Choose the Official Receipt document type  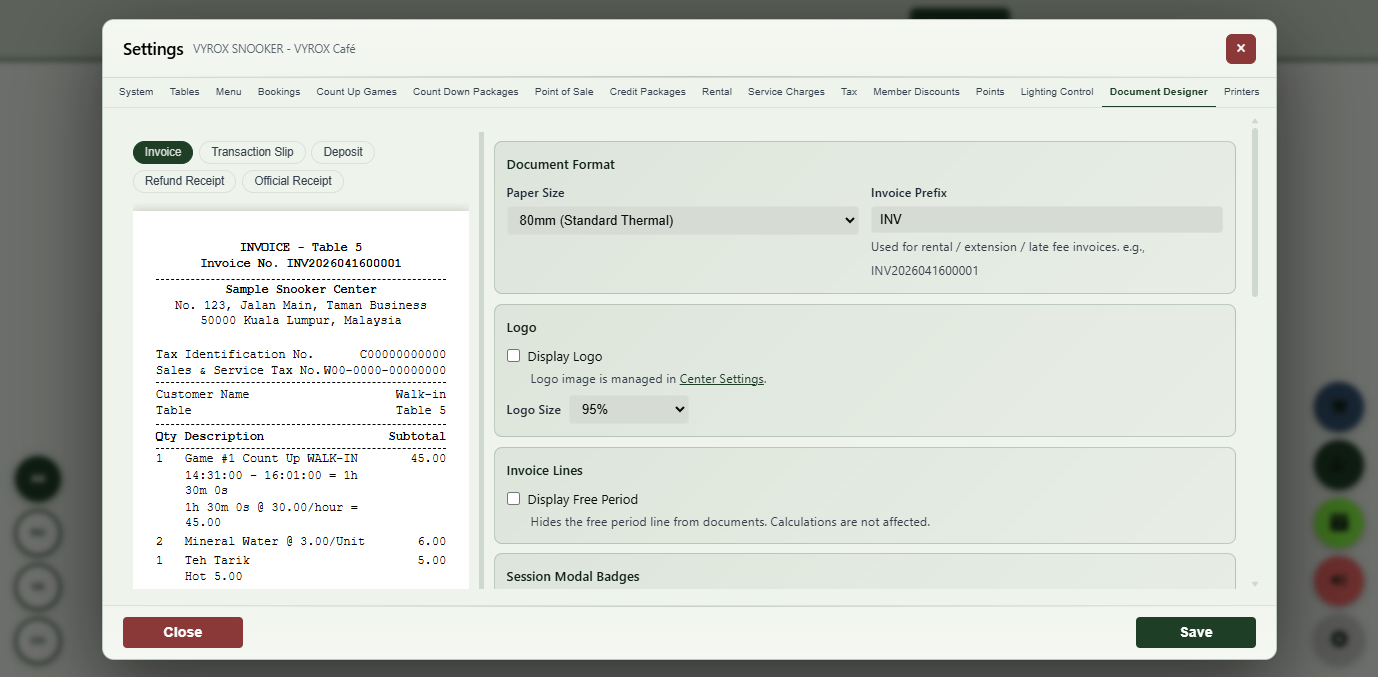(293, 181)
